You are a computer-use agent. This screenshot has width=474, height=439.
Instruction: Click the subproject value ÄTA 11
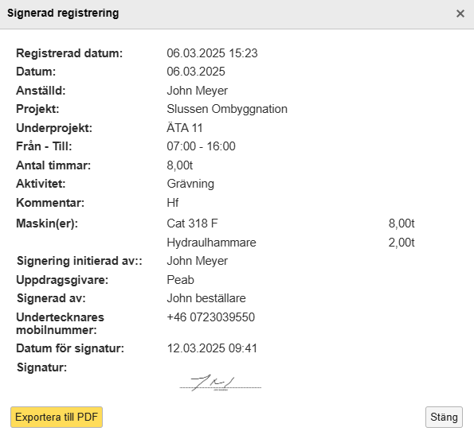[x=184, y=128]
